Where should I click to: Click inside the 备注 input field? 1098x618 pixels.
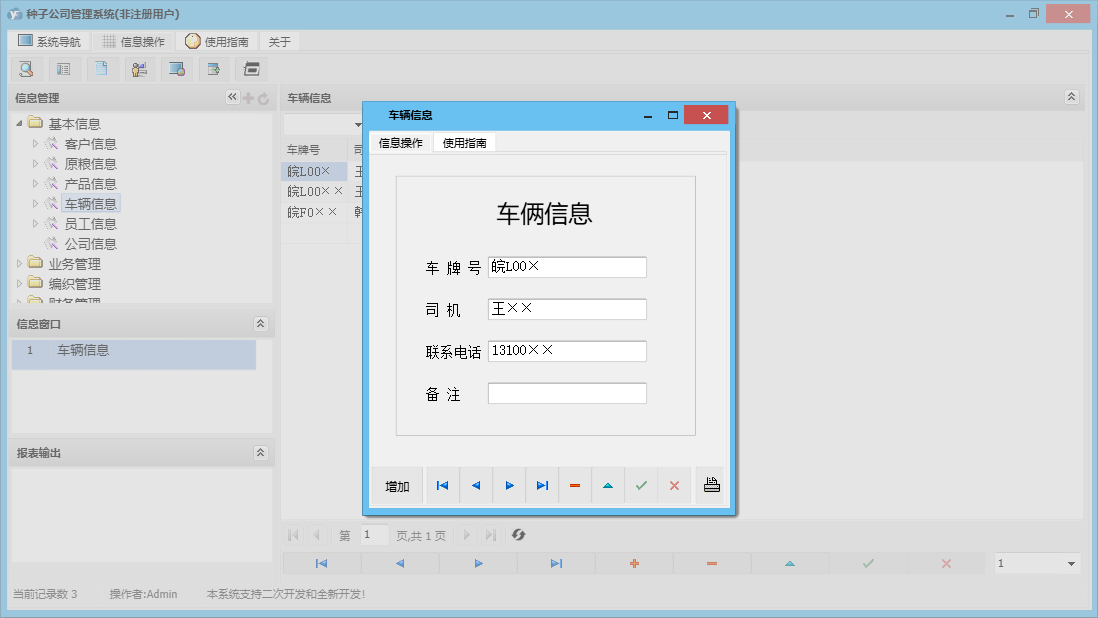click(567, 393)
